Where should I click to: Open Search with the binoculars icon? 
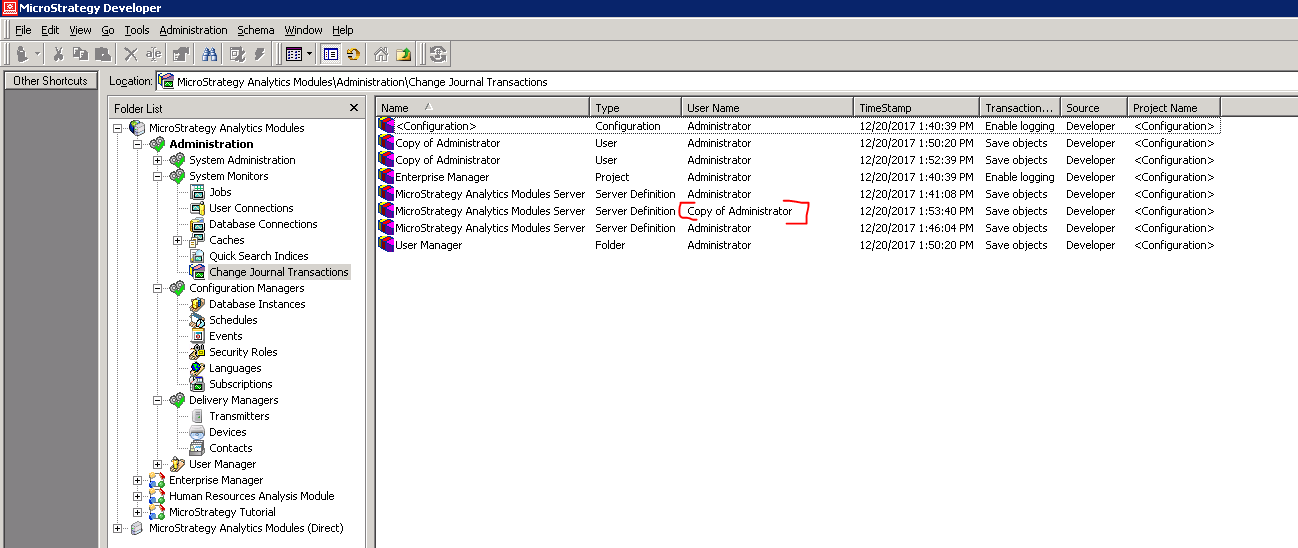pos(210,54)
